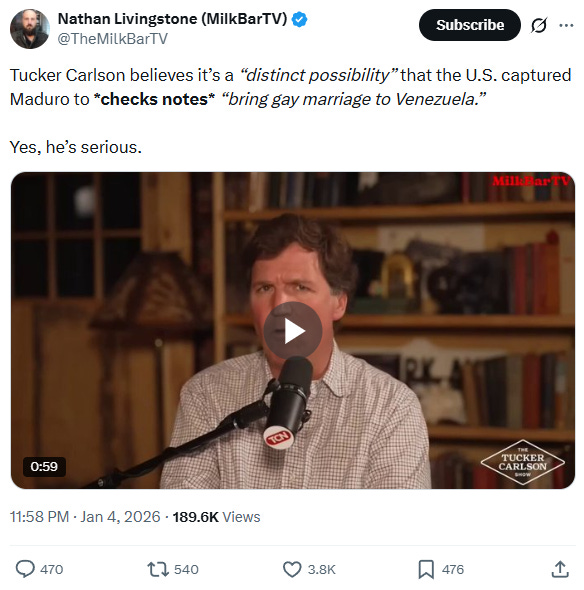Viewport: 584px width, 590px height.
Task: Play the Tucker Carlson video
Action: coord(293,331)
